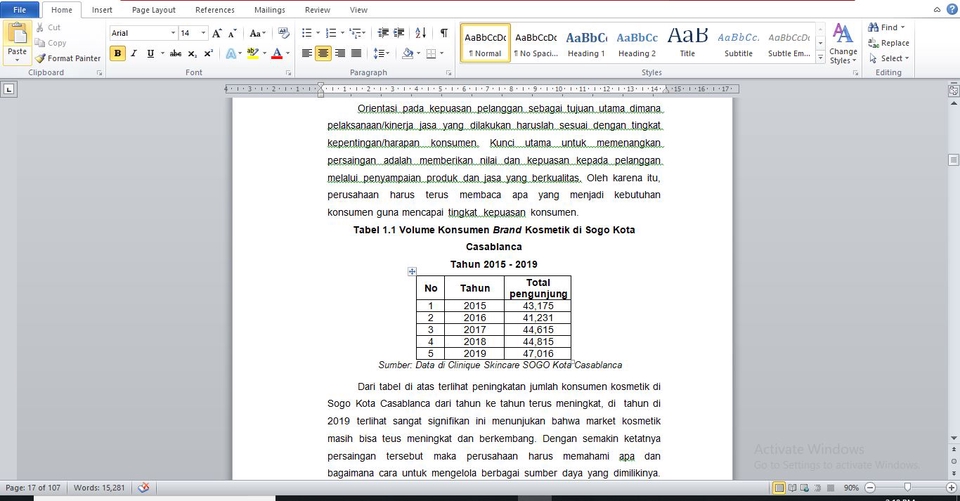This screenshot has width=960, height=501.
Task: Align text right
Action: (x=340, y=53)
